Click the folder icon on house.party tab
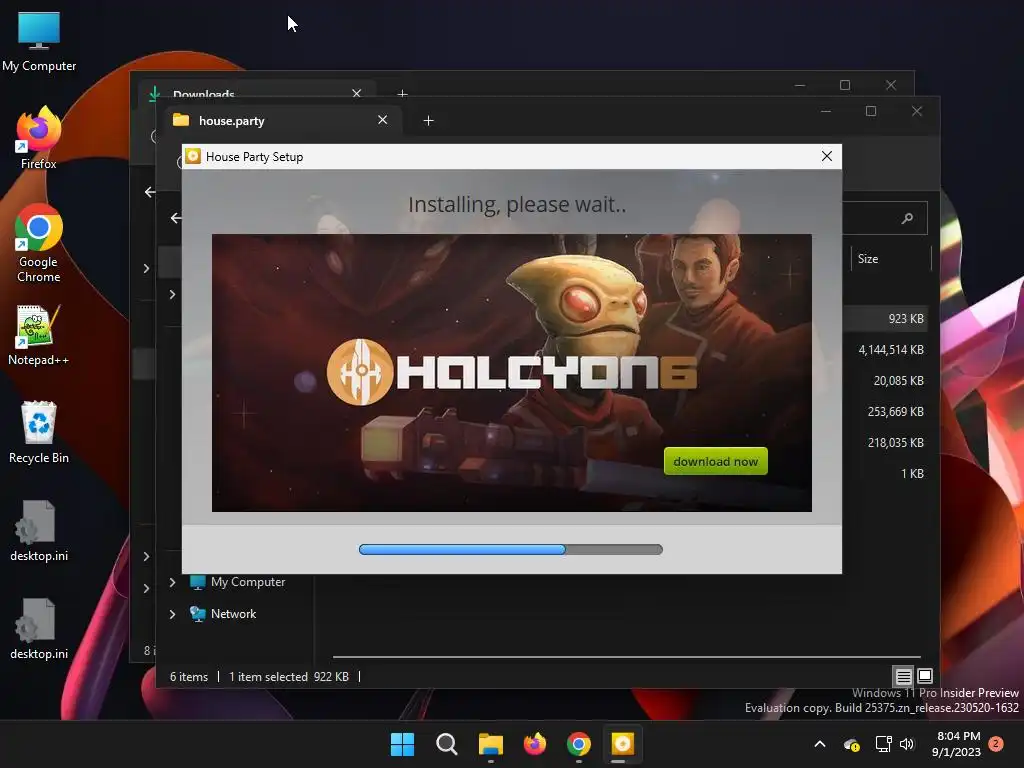1024x768 pixels. (x=181, y=120)
